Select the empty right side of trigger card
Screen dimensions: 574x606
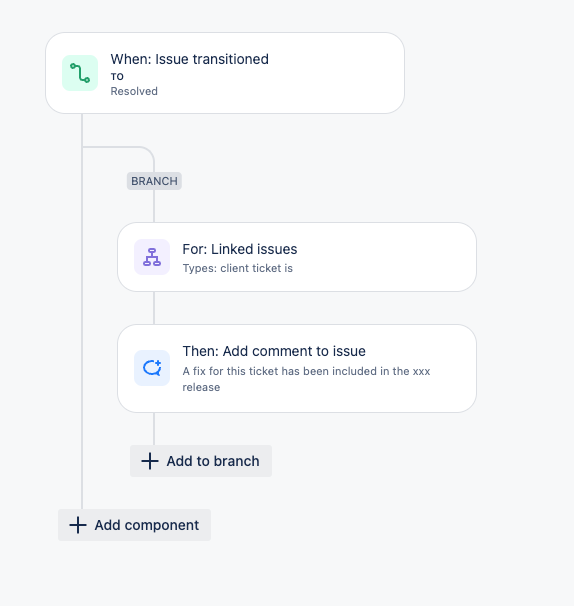[336, 73]
